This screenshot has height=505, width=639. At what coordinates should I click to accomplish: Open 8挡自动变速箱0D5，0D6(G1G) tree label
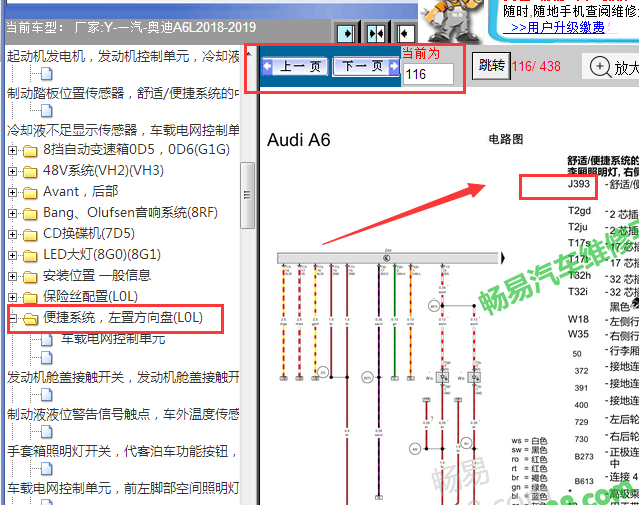point(137,150)
